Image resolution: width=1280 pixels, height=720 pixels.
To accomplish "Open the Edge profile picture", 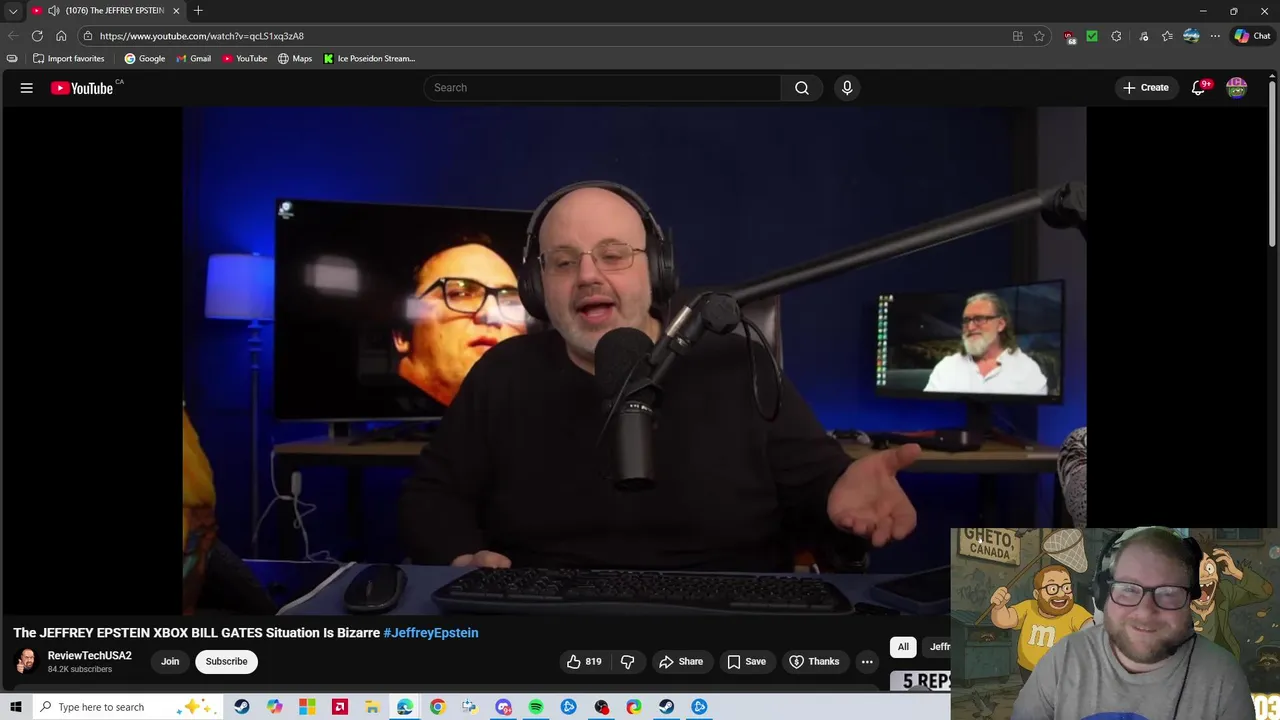I will click(x=1191, y=36).
